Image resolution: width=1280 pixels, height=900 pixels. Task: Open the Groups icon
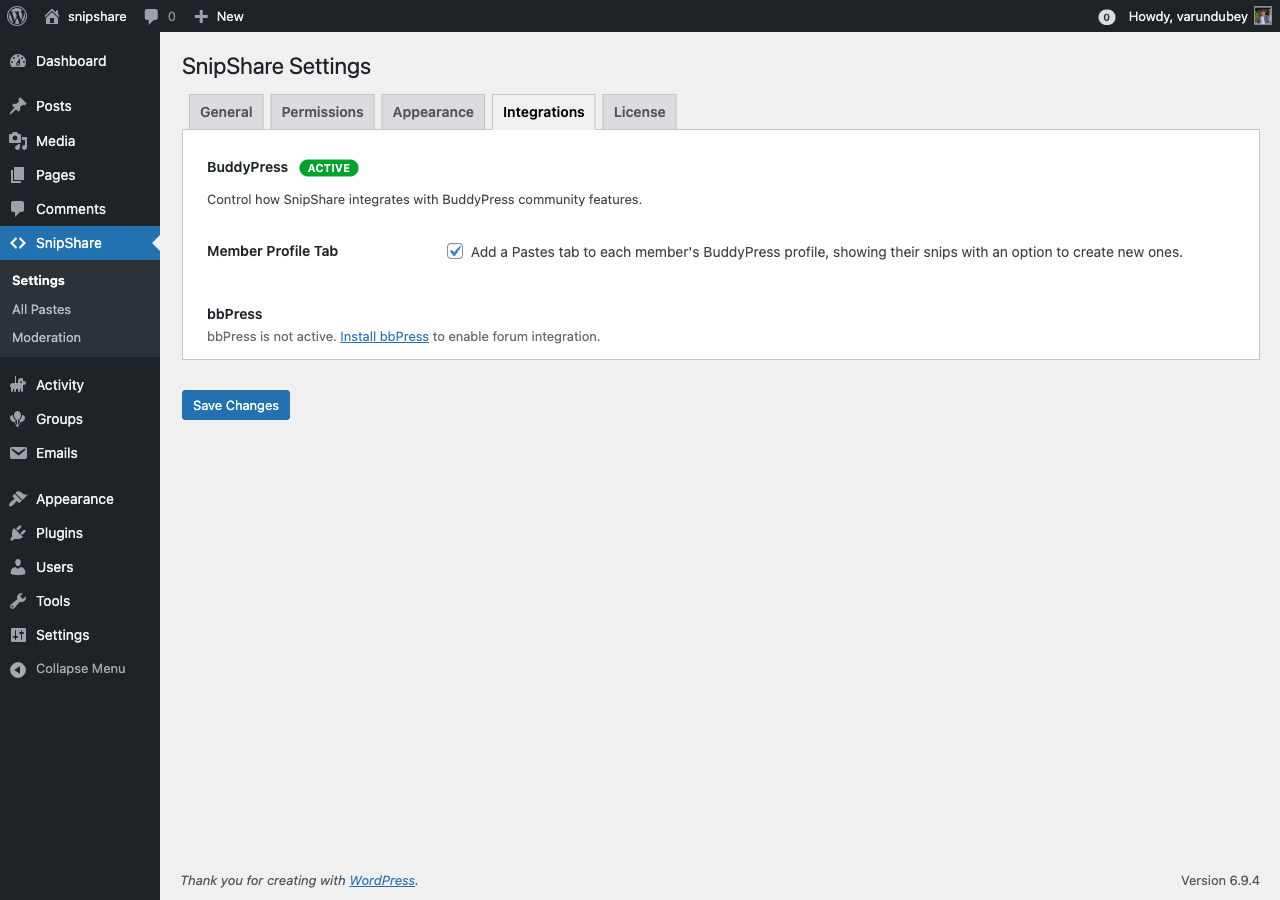[x=18, y=419]
